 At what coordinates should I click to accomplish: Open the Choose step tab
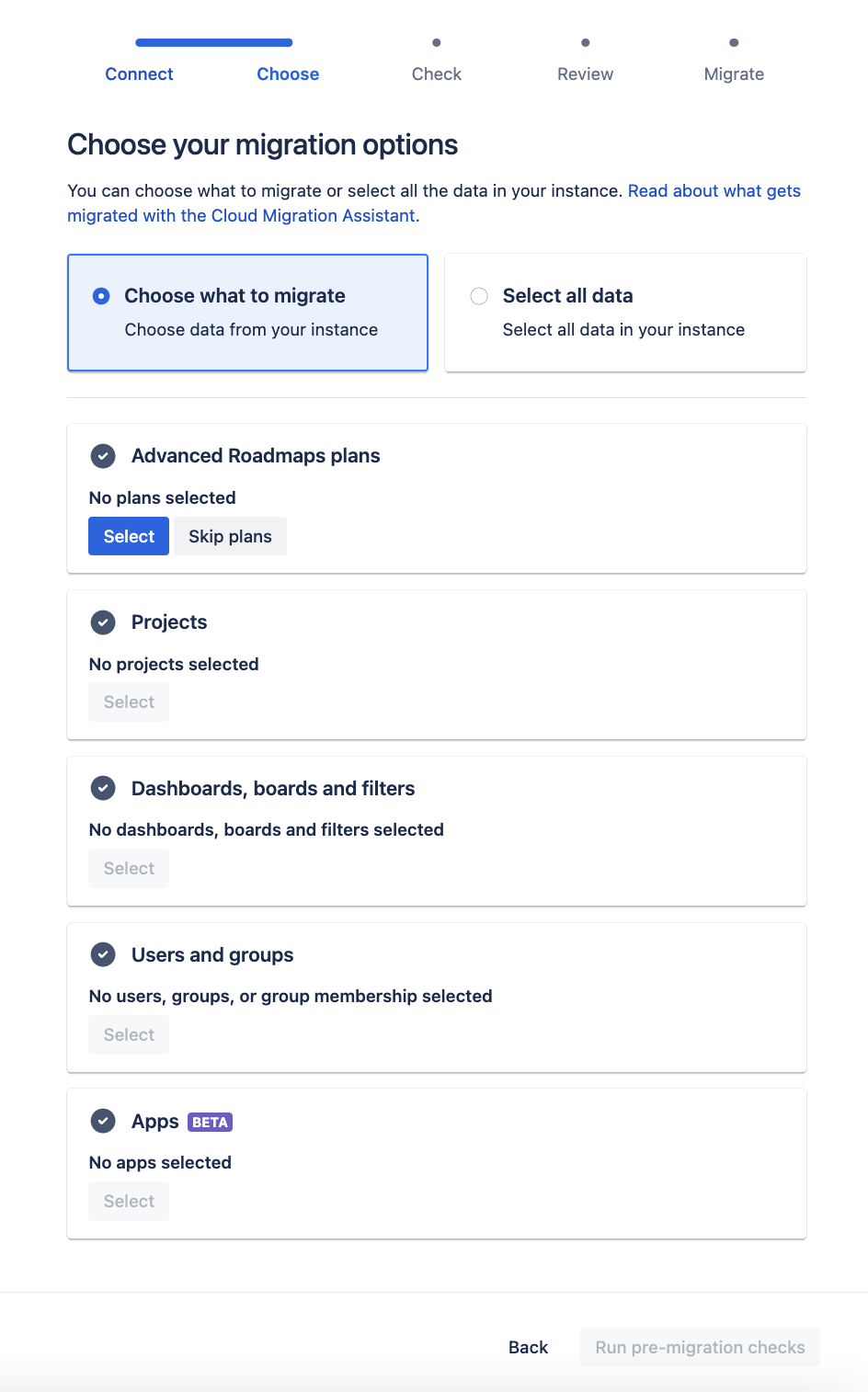pos(288,74)
